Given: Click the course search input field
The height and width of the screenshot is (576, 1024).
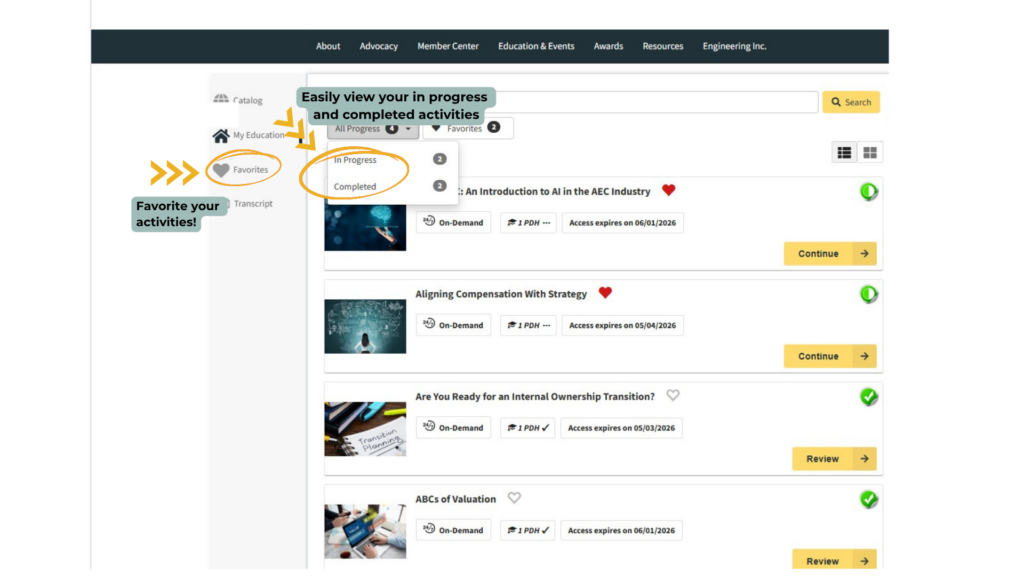Looking at the screenshot, I should (660, 102).
